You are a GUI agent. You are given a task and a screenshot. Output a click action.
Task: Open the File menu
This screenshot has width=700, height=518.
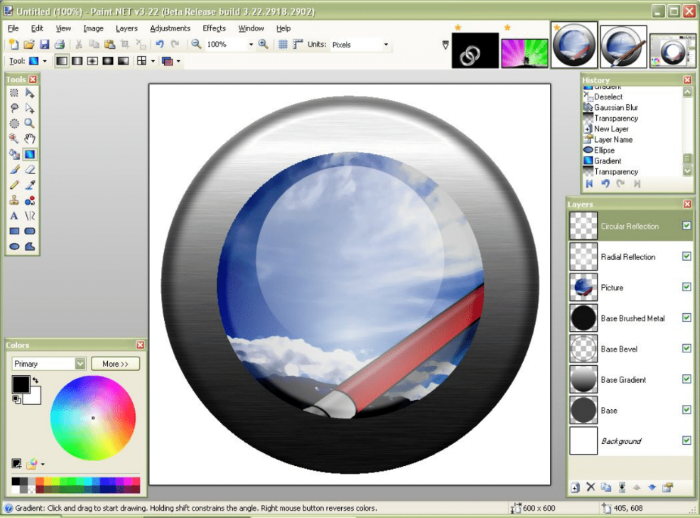(13, 28)
